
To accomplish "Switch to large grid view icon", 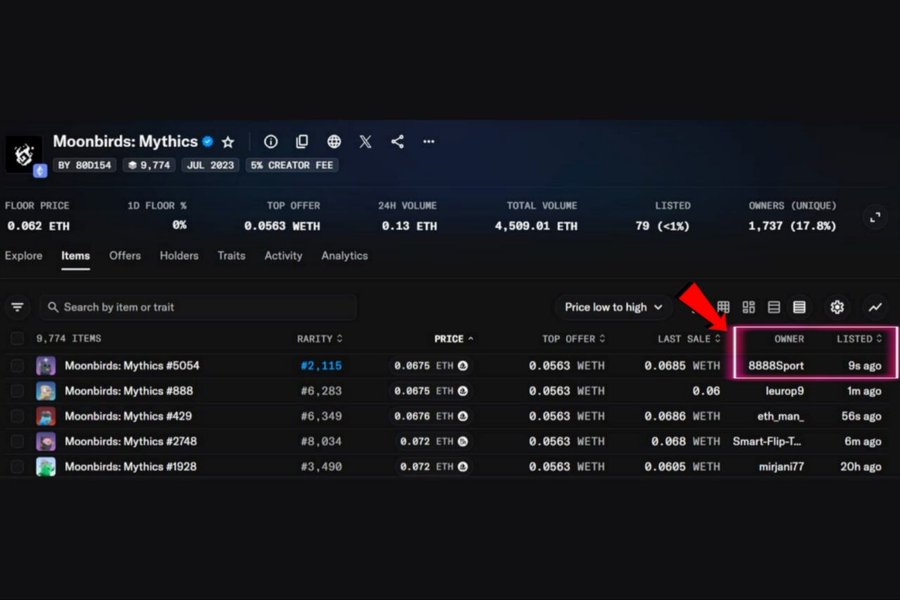I will (x=748, y=307).
